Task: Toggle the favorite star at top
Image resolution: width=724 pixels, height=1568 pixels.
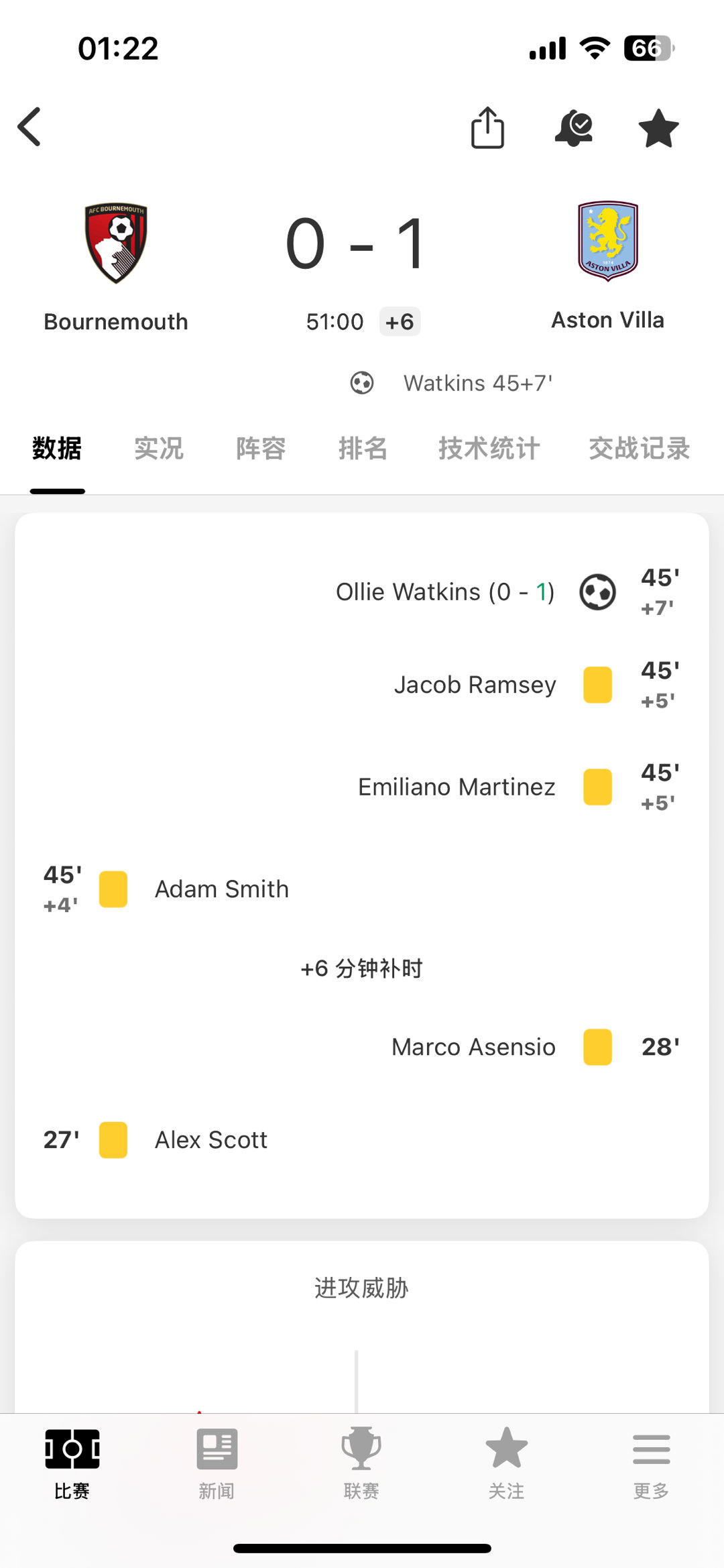Action: coord(658,128)
